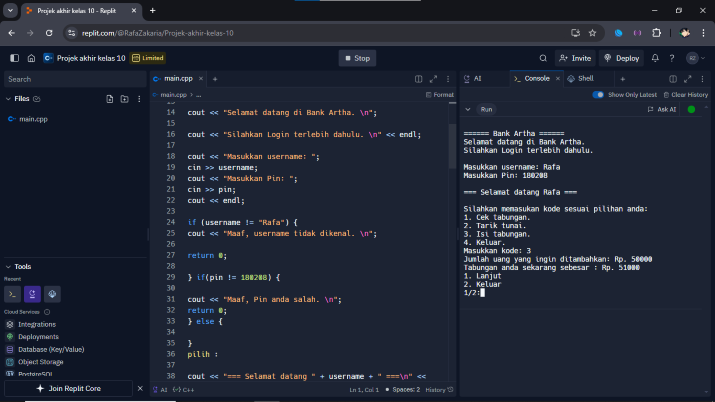Image resolution: width=715 pixels, height=402 pixels.
Task: Select main.cpp in file tree
Action: pos(33,119)
